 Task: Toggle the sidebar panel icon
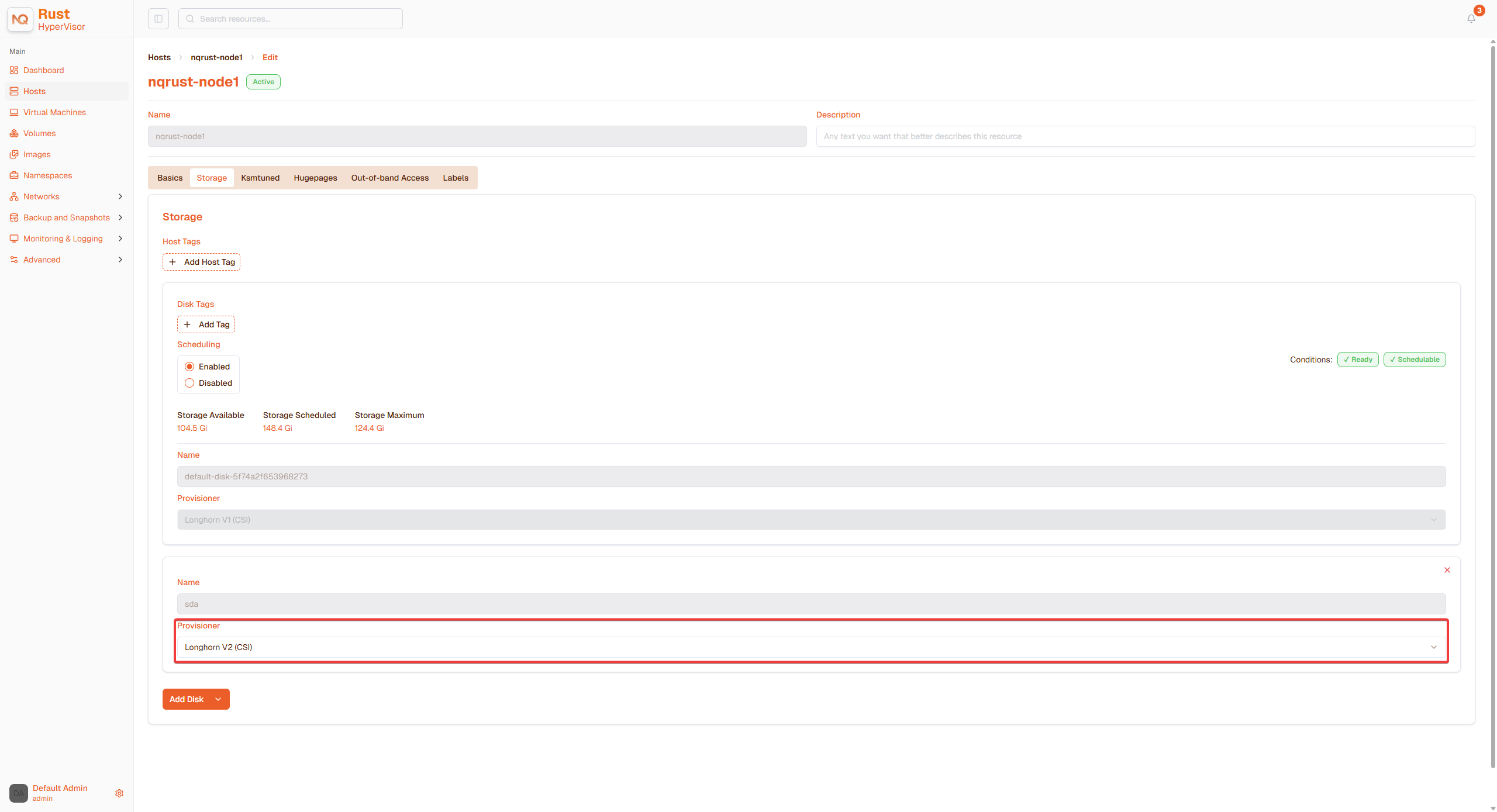158,19
